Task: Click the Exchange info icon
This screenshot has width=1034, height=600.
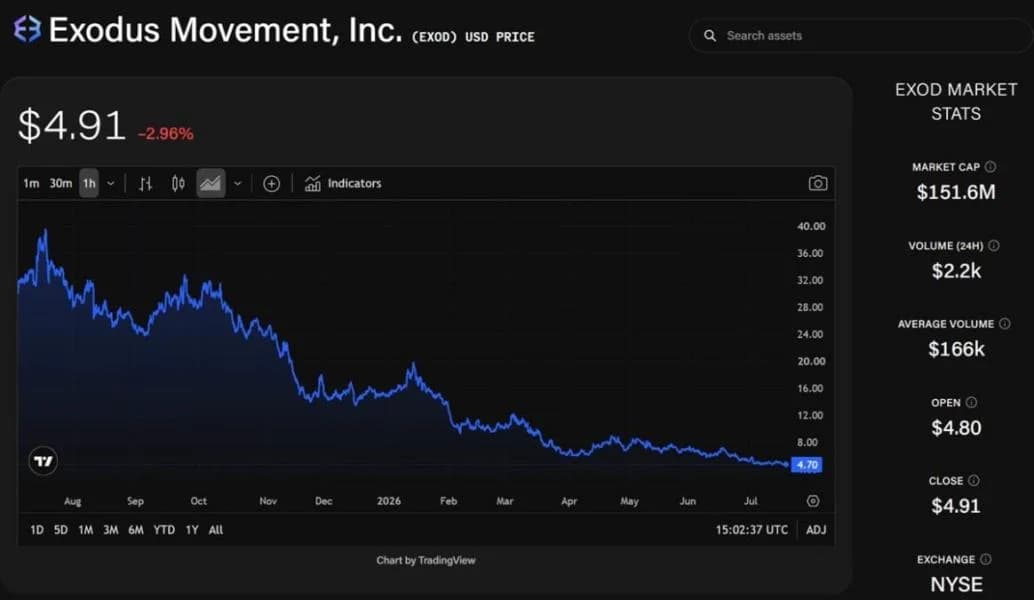Action: pos(986,559)
